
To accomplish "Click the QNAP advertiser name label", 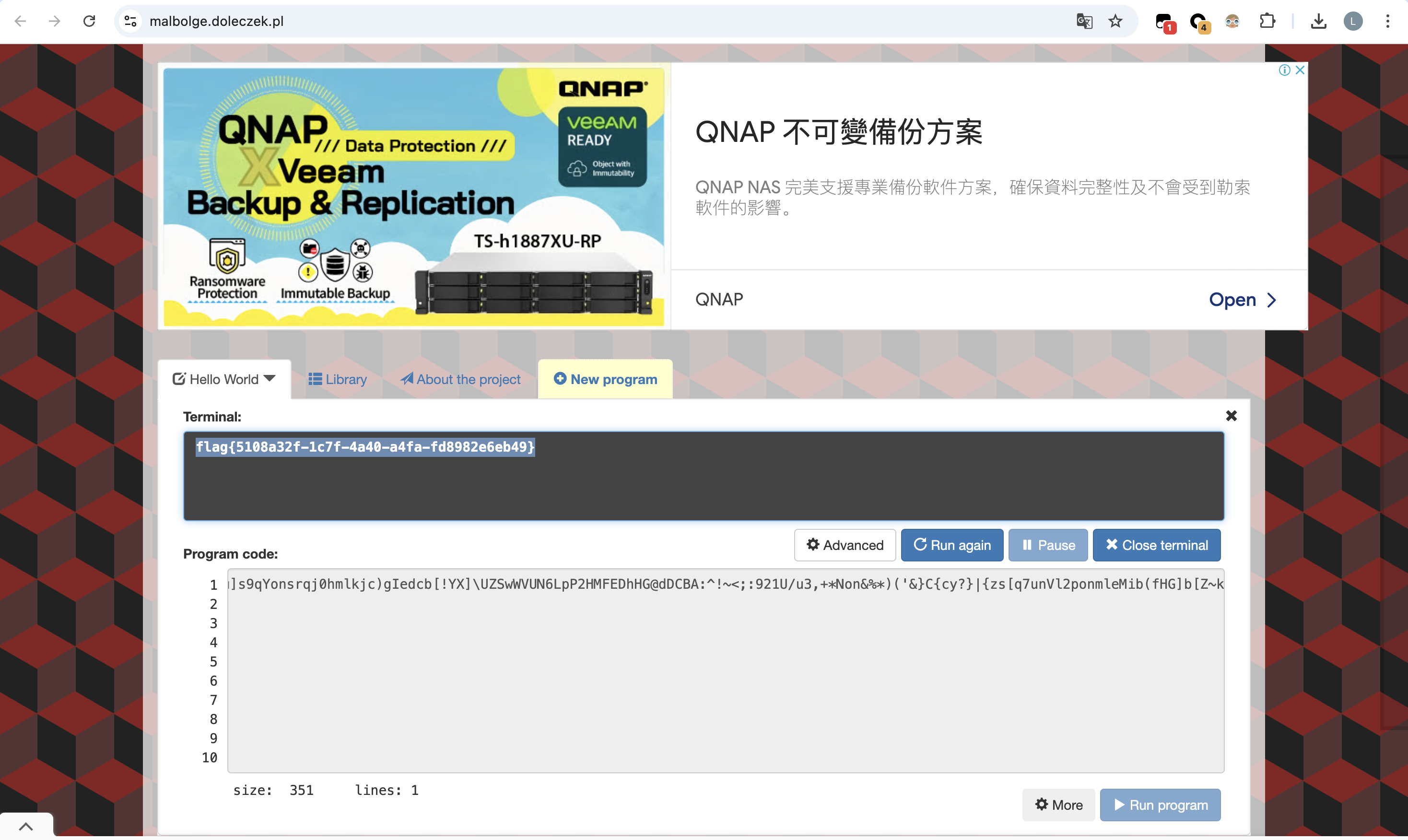I will (719, 300).
